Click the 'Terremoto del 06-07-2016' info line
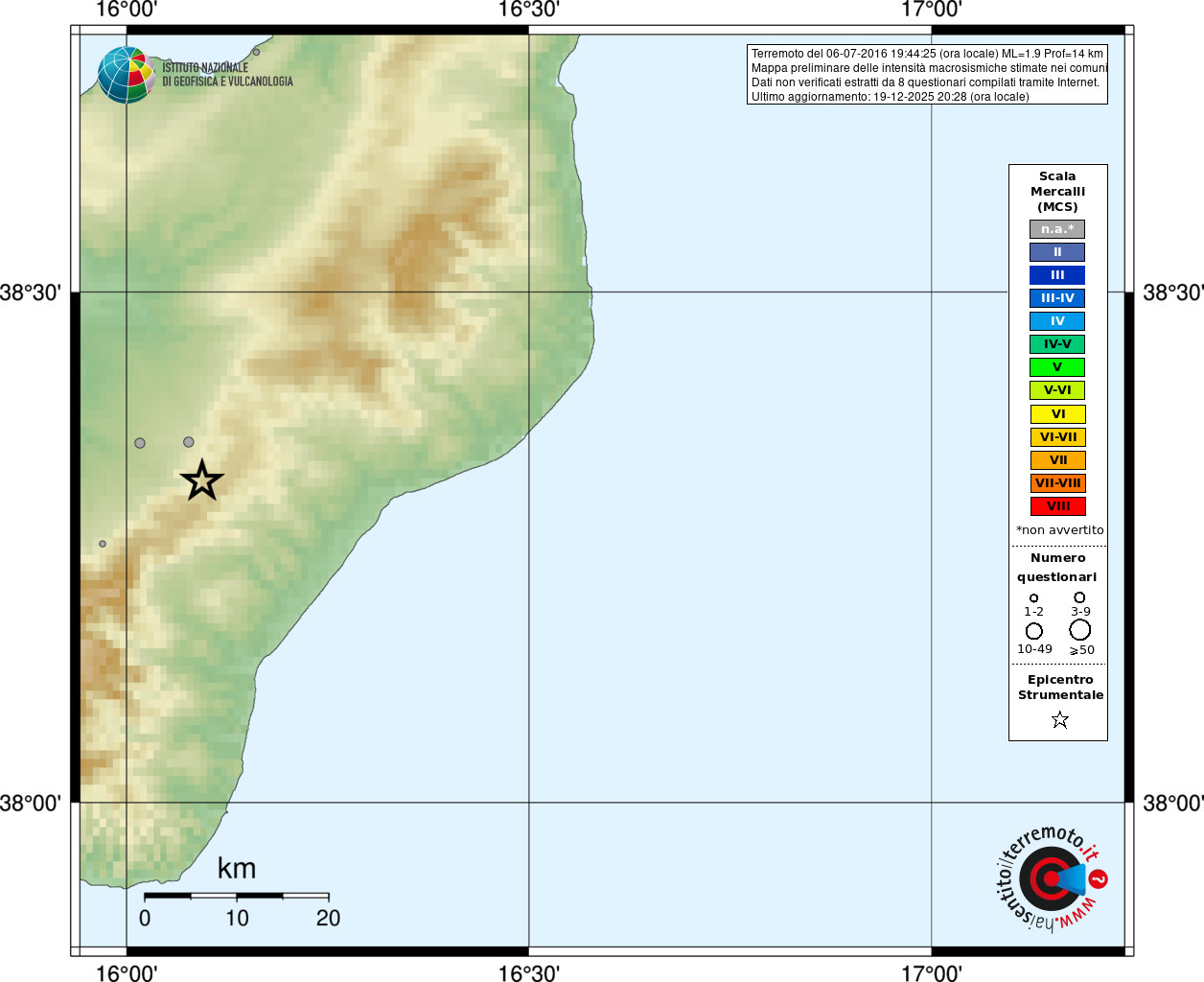The width and height of the screenshot is (1204, 982). click(x=927, y=54)
